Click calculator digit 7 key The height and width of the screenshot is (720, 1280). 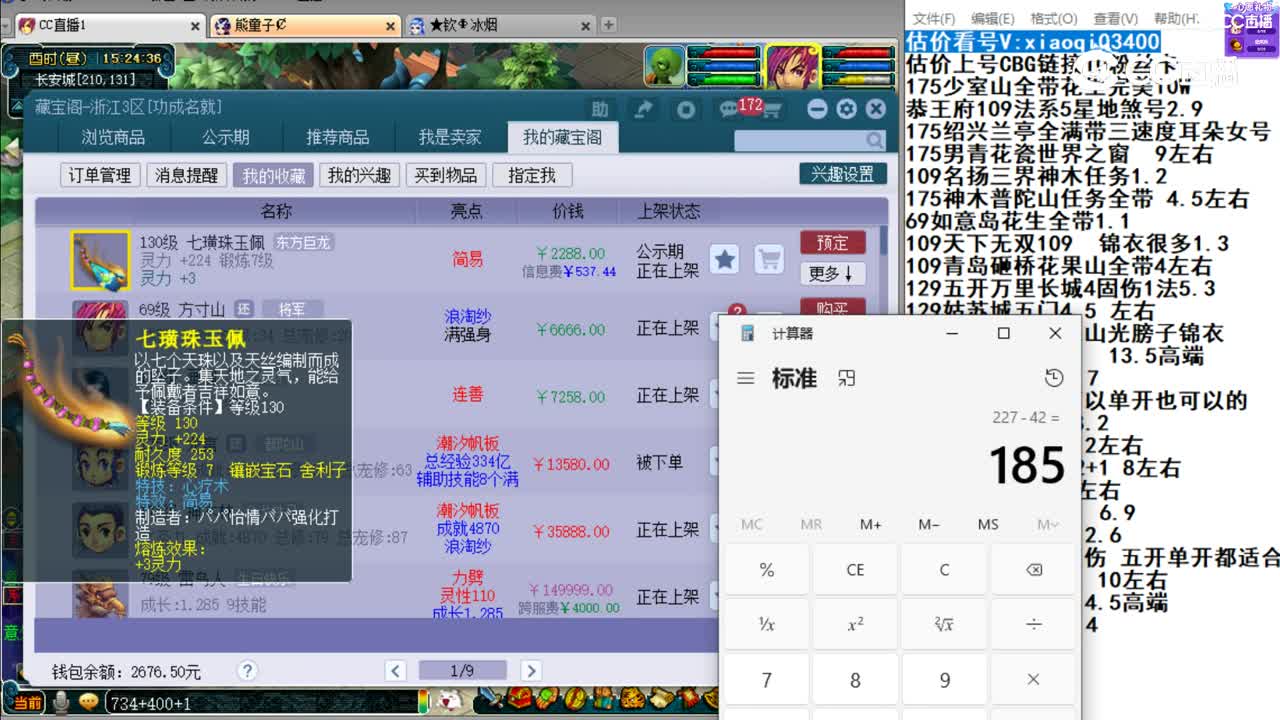pyautogui.click(x=767, y=680)
